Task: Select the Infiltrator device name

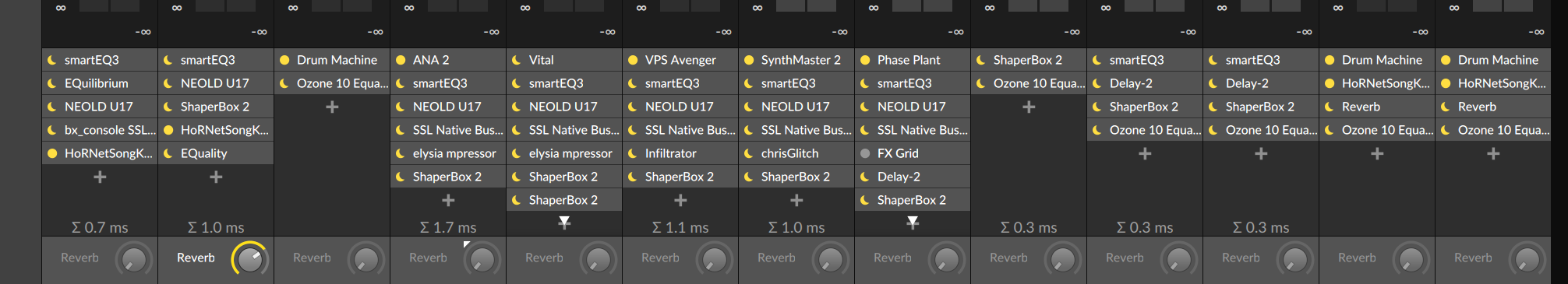Action: click(671, 153)
